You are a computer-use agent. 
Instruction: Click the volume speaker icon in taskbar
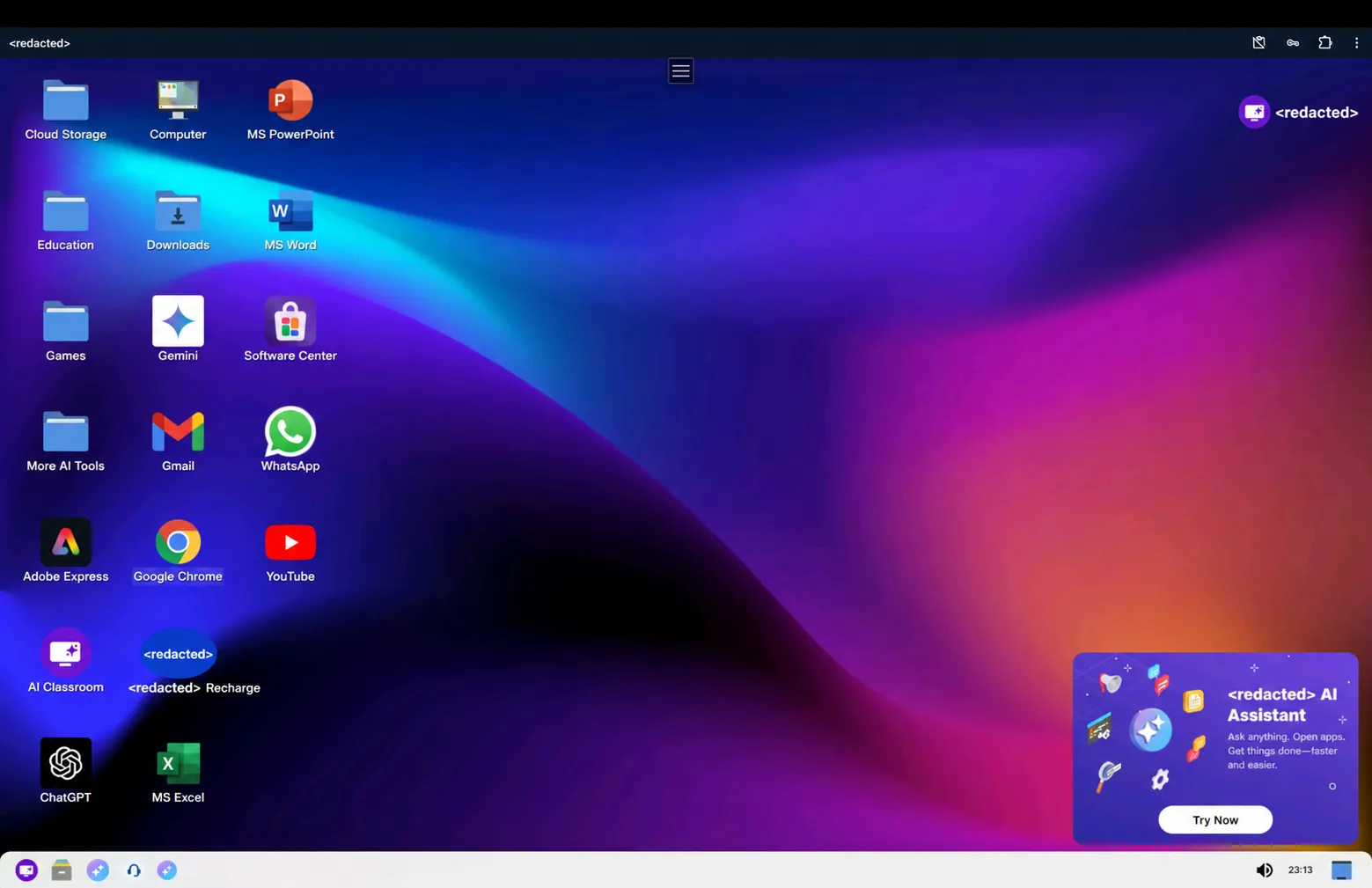1264,870
